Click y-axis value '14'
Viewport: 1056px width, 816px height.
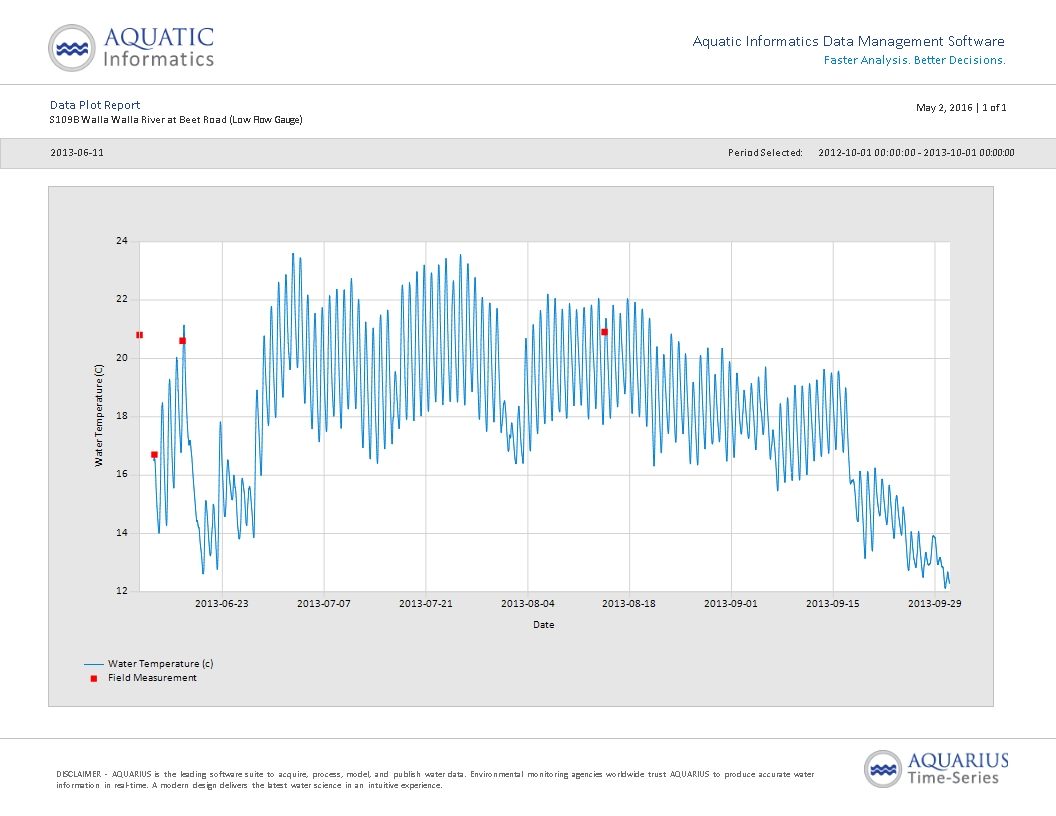point(122,533)
